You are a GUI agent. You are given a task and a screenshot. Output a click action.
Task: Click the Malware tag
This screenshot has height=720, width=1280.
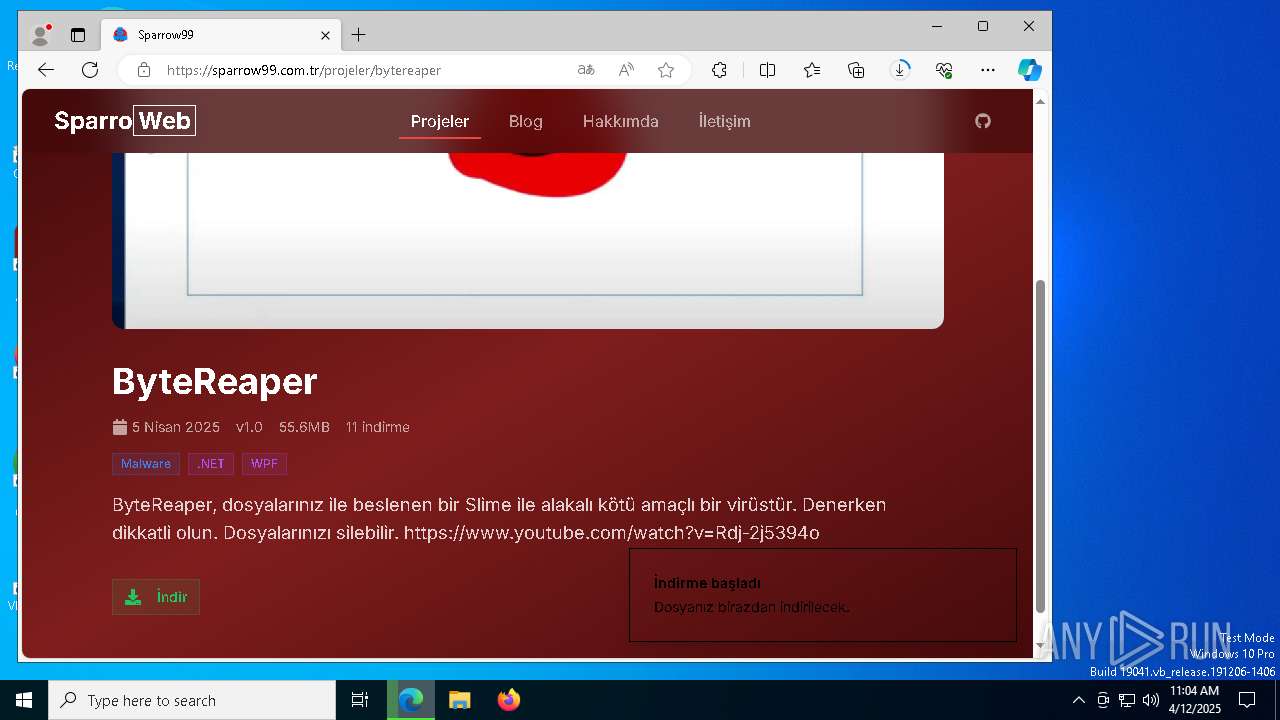(x=146, y=464)
